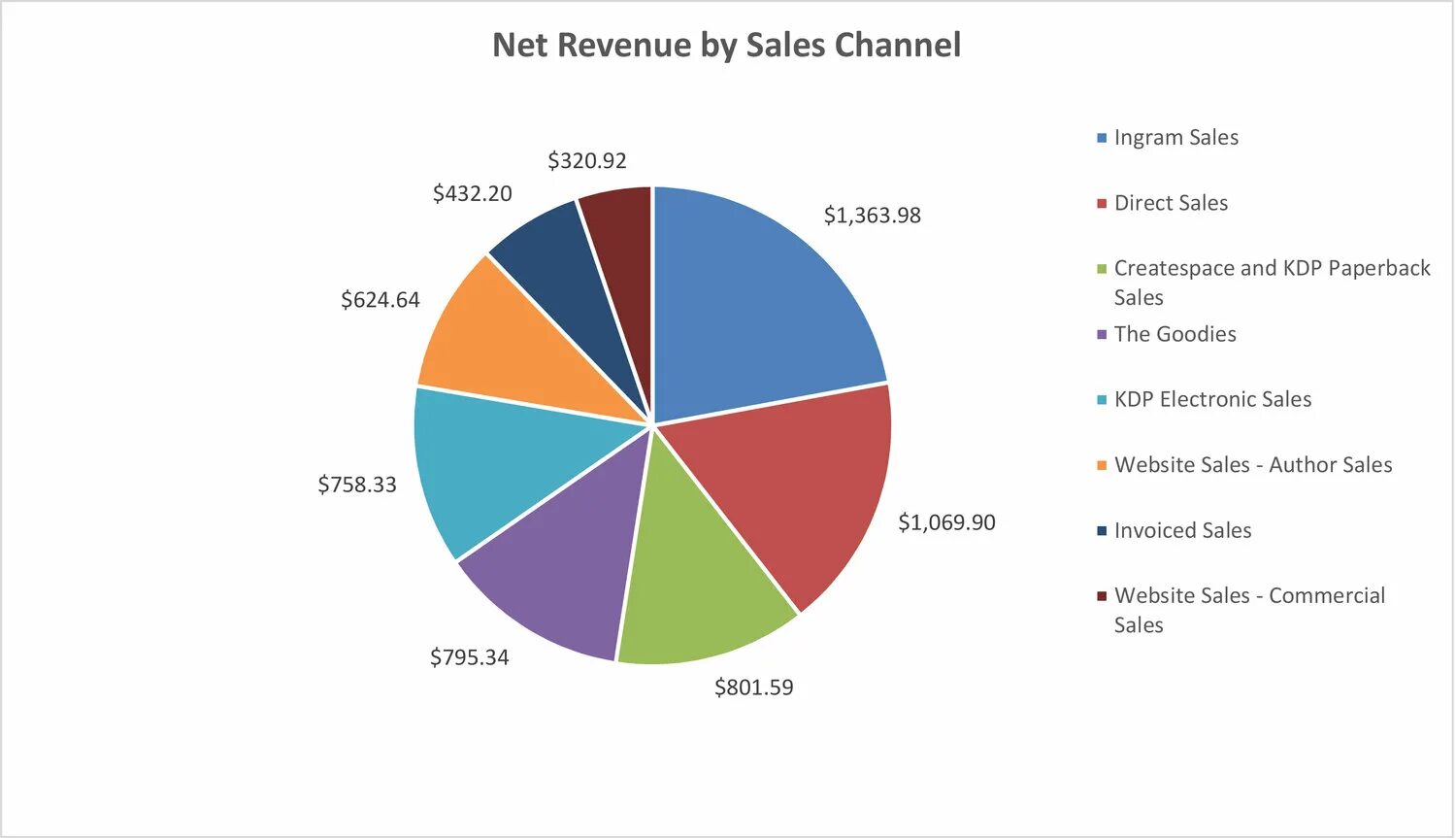Image resolution: width=1456 pixels, height=838 pixels.
Task: Click the $624.64 data label
Action: click(x=380, y=300)
